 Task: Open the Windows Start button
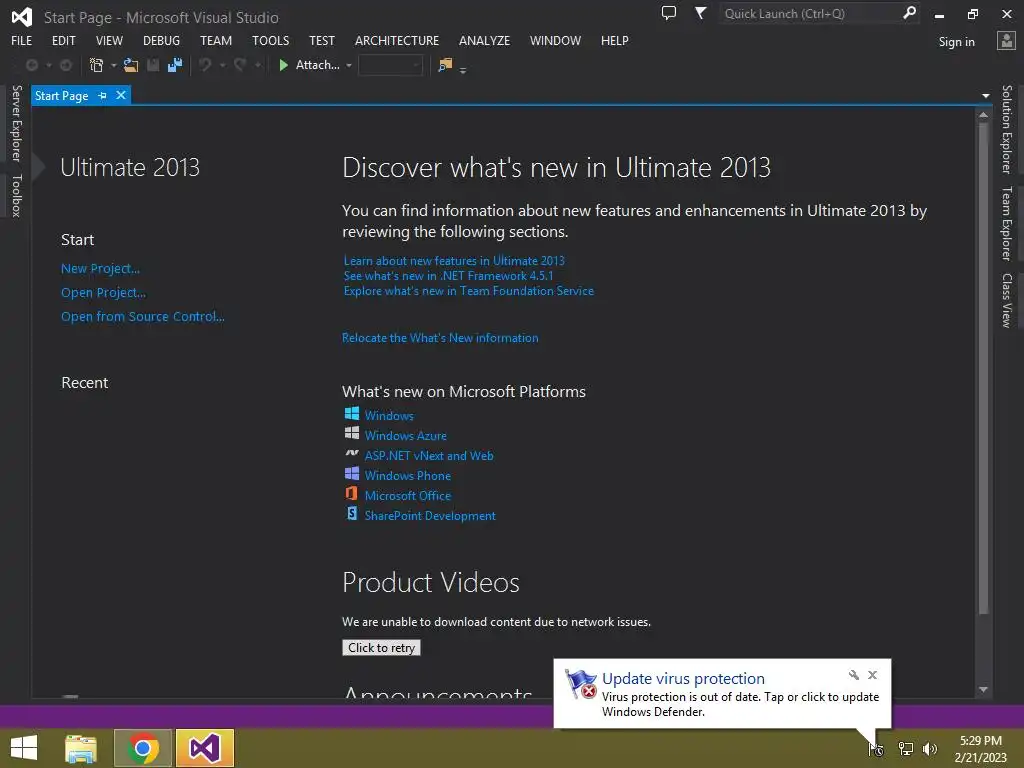point(24,748)
